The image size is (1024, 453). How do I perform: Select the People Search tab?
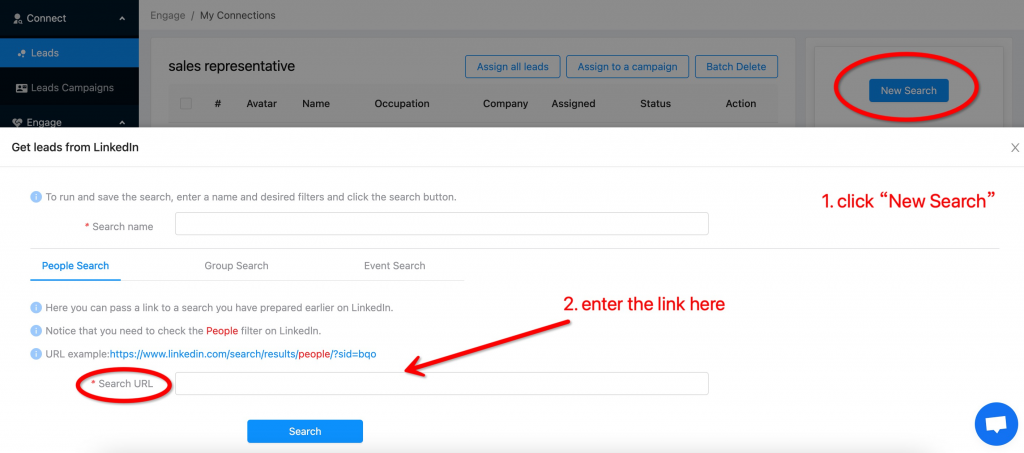click(x=75, y=266)
